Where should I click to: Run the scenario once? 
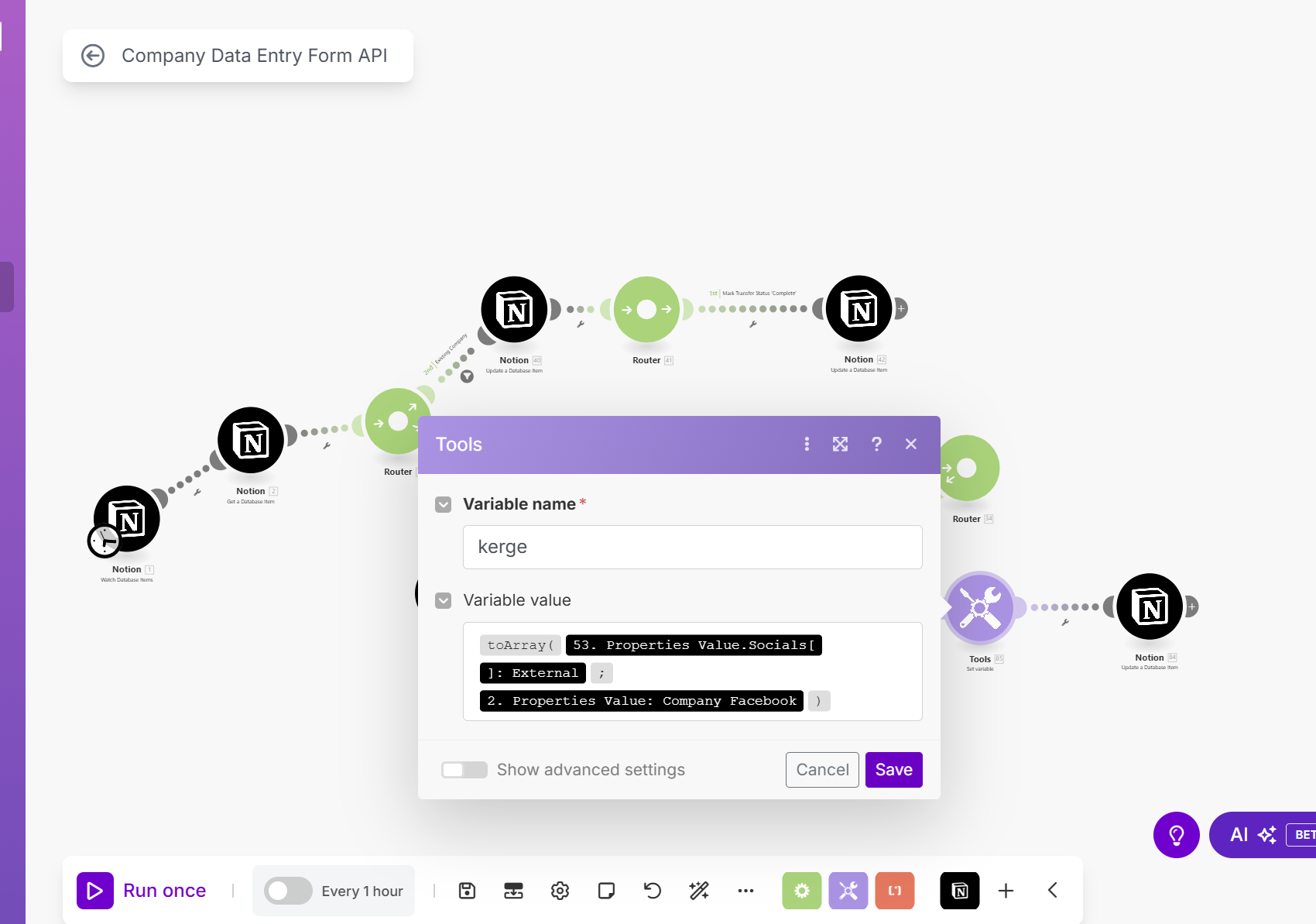[x=142, y=891]
